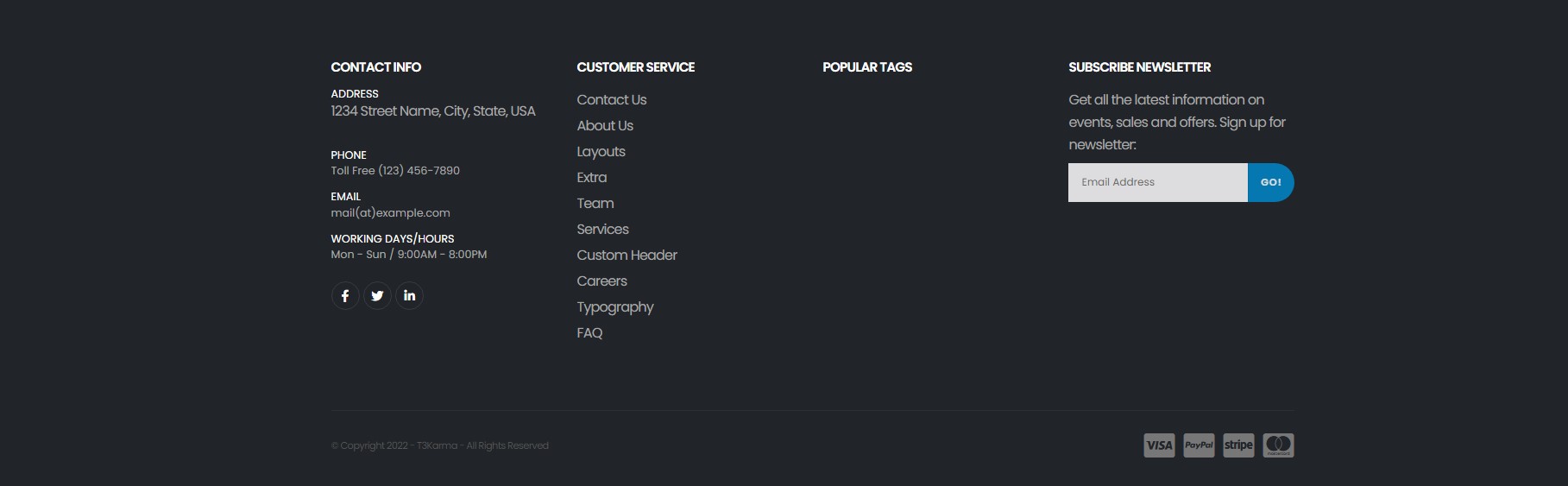This screenshot has height=486, width=1568.
Task: Click the Mastercard payment icon
Action: point(1278,445)
